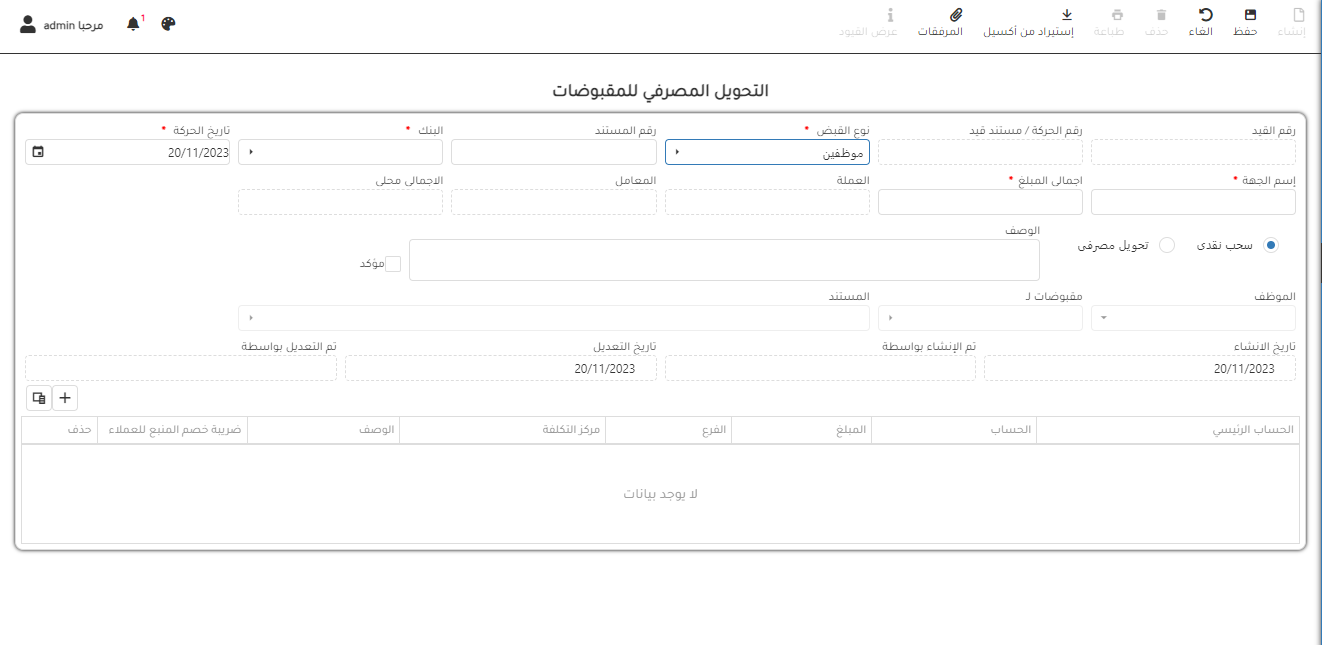The height and width of the screenshot is (645, 1322).
Task: Select the سحب نقدى radio button
Action: pyautogui.click(x=1271, y=245)
